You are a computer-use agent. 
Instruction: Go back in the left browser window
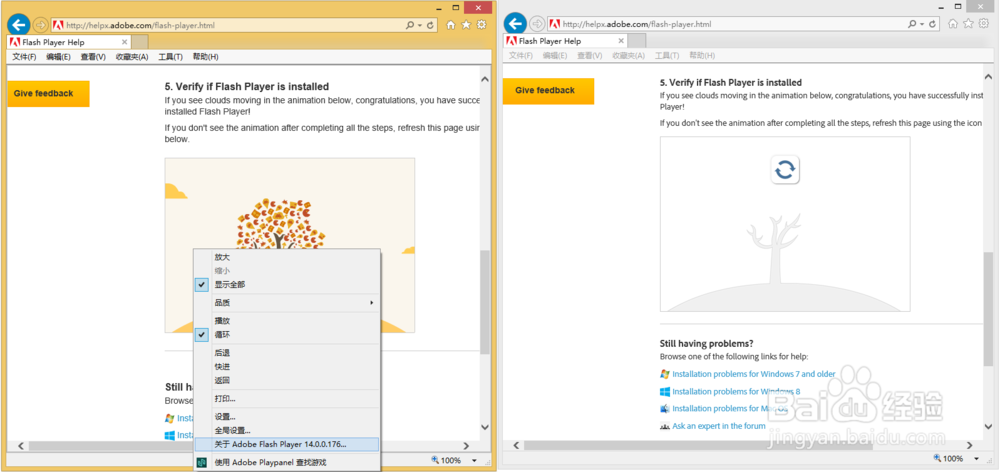pyautogui.click(x=19, y=25)
